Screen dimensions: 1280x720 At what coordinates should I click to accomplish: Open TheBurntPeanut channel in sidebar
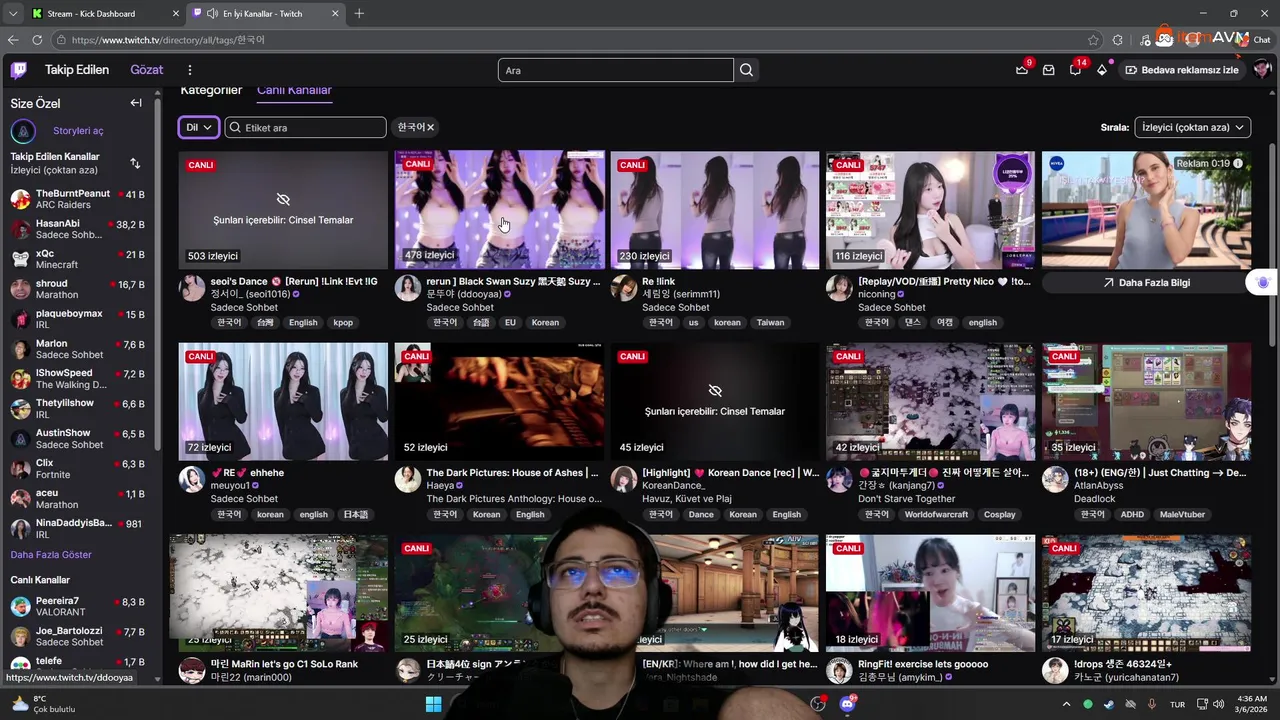(80, 199)
